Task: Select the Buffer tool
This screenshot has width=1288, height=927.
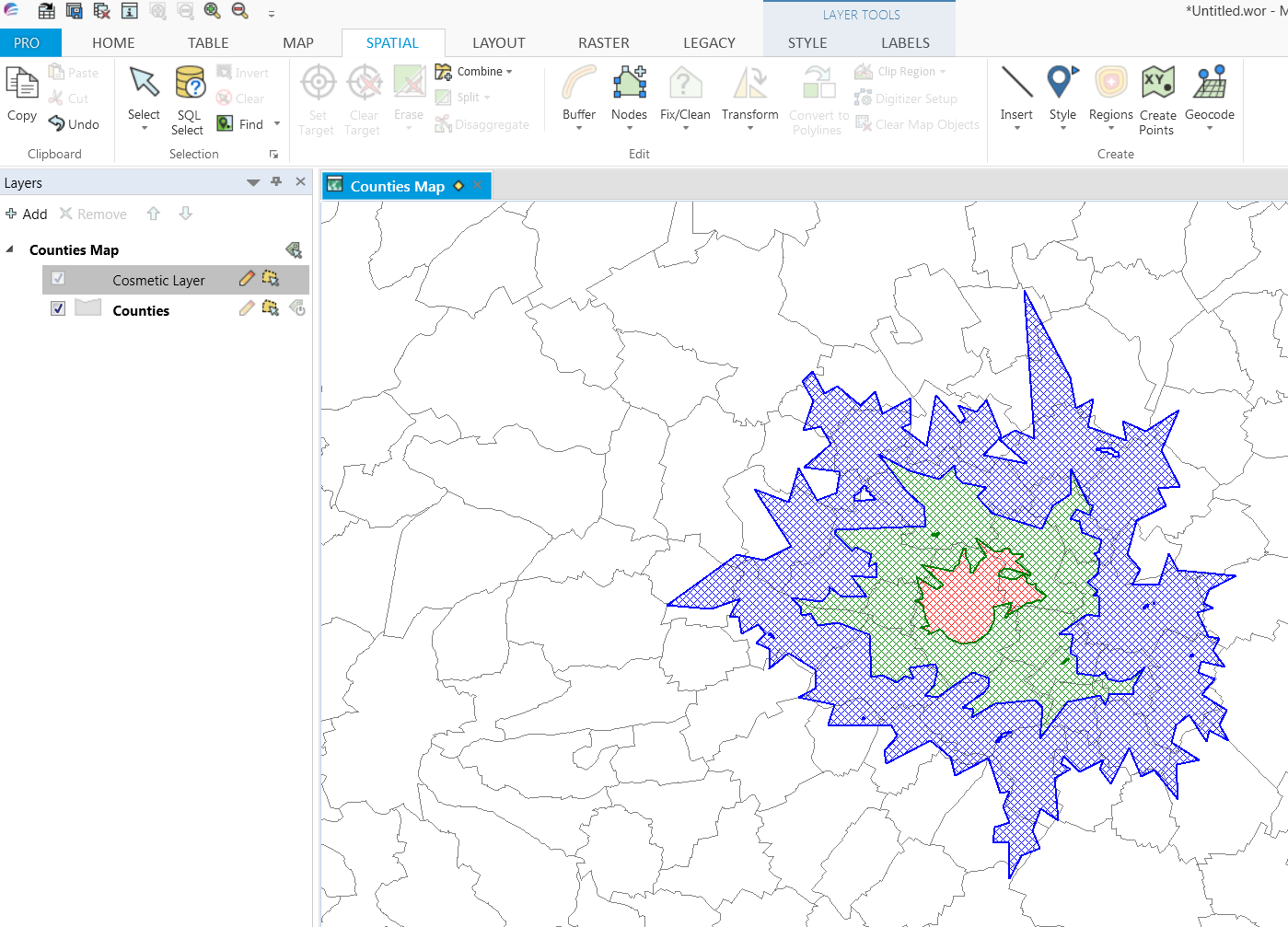Action: click(579, 97)
